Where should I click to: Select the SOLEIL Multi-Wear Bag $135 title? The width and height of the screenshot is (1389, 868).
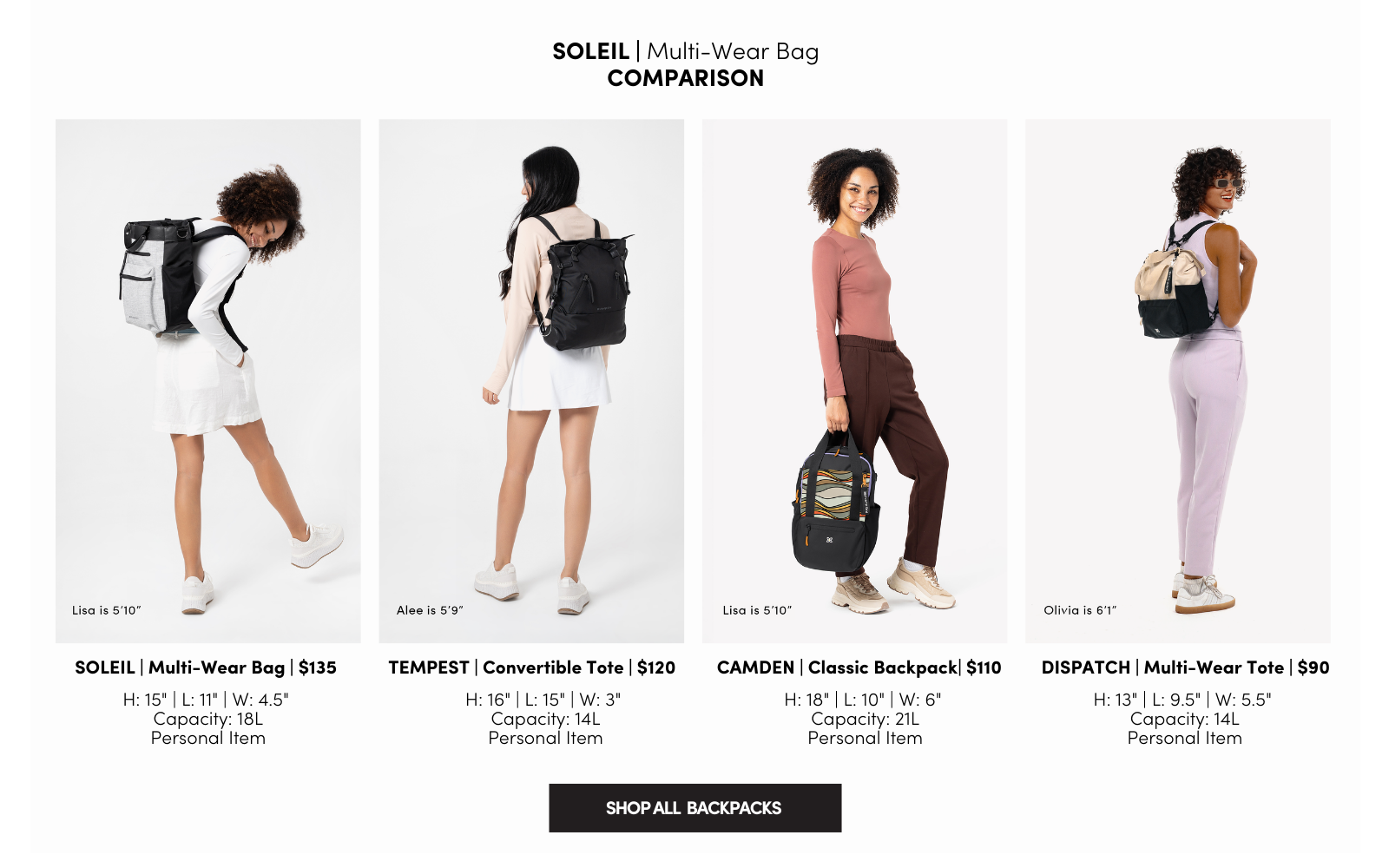click(x=206, y=667)
